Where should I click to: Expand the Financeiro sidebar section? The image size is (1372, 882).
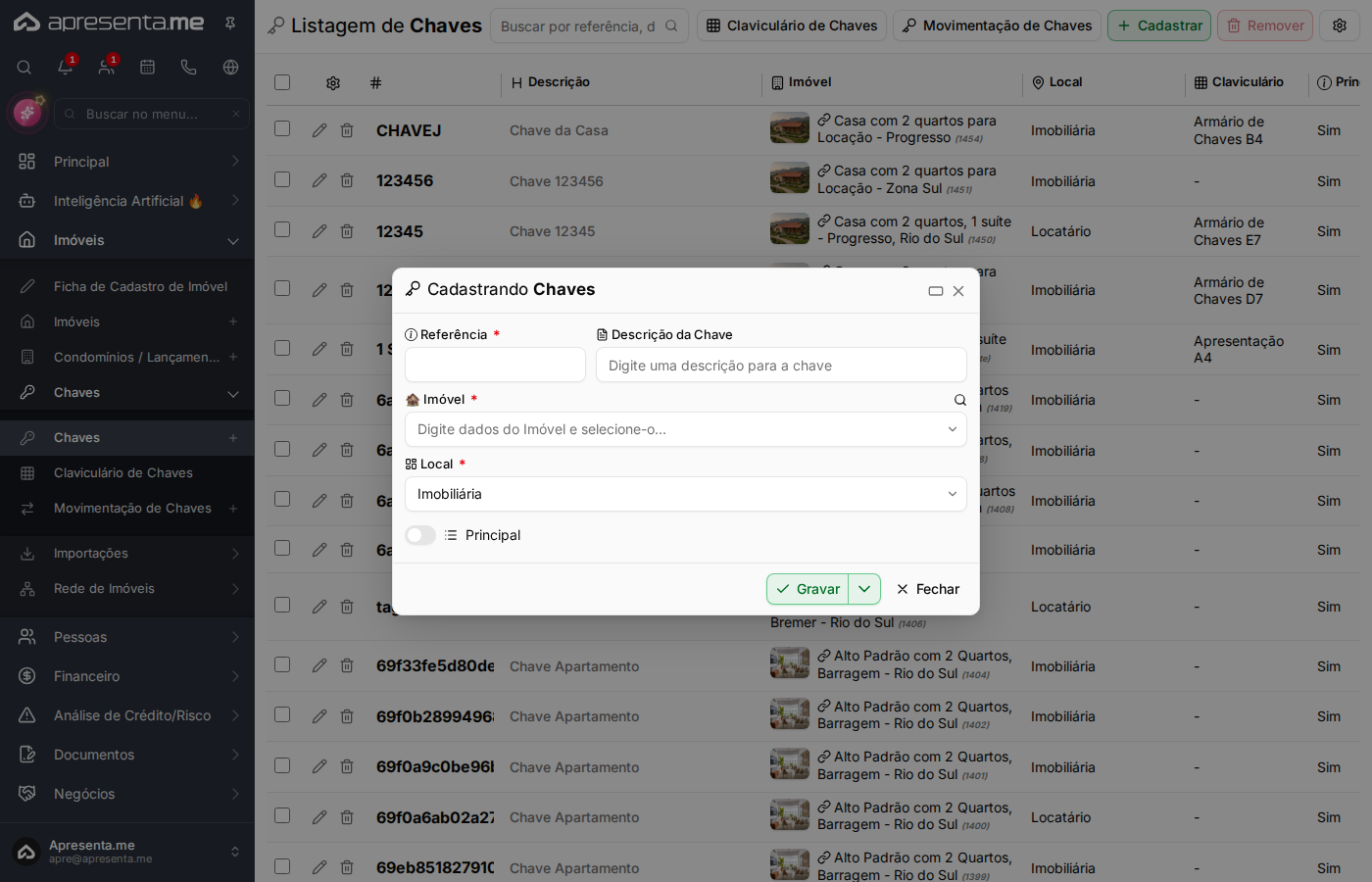coord(127,676)
